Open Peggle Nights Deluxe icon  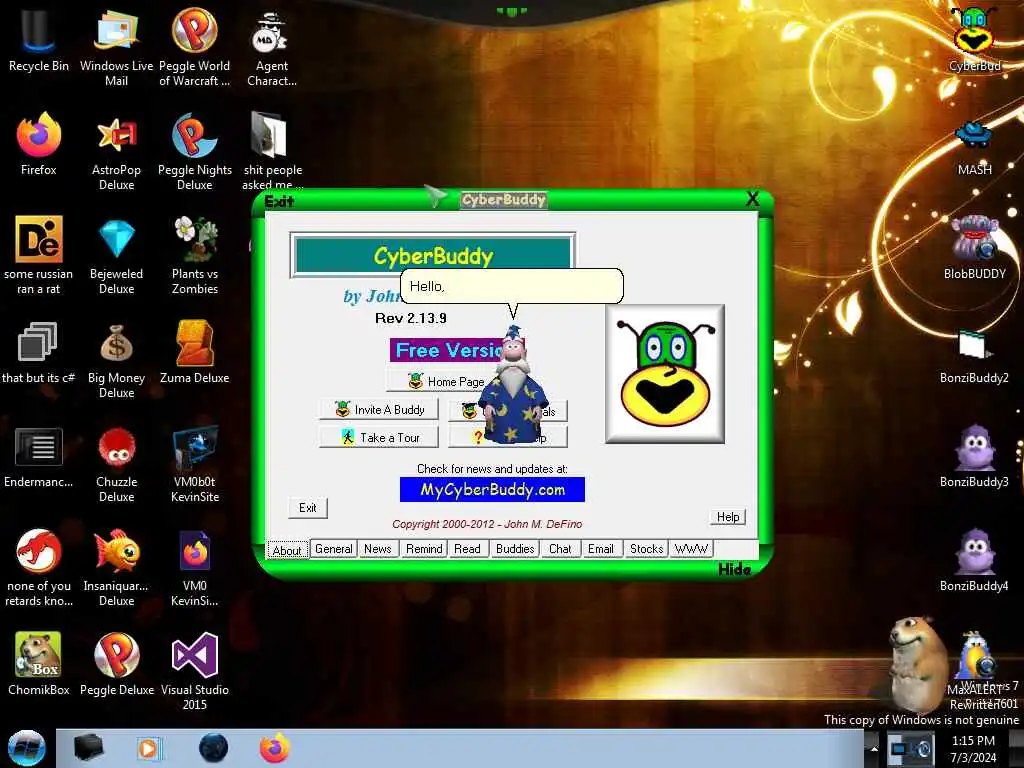(195, 152)
